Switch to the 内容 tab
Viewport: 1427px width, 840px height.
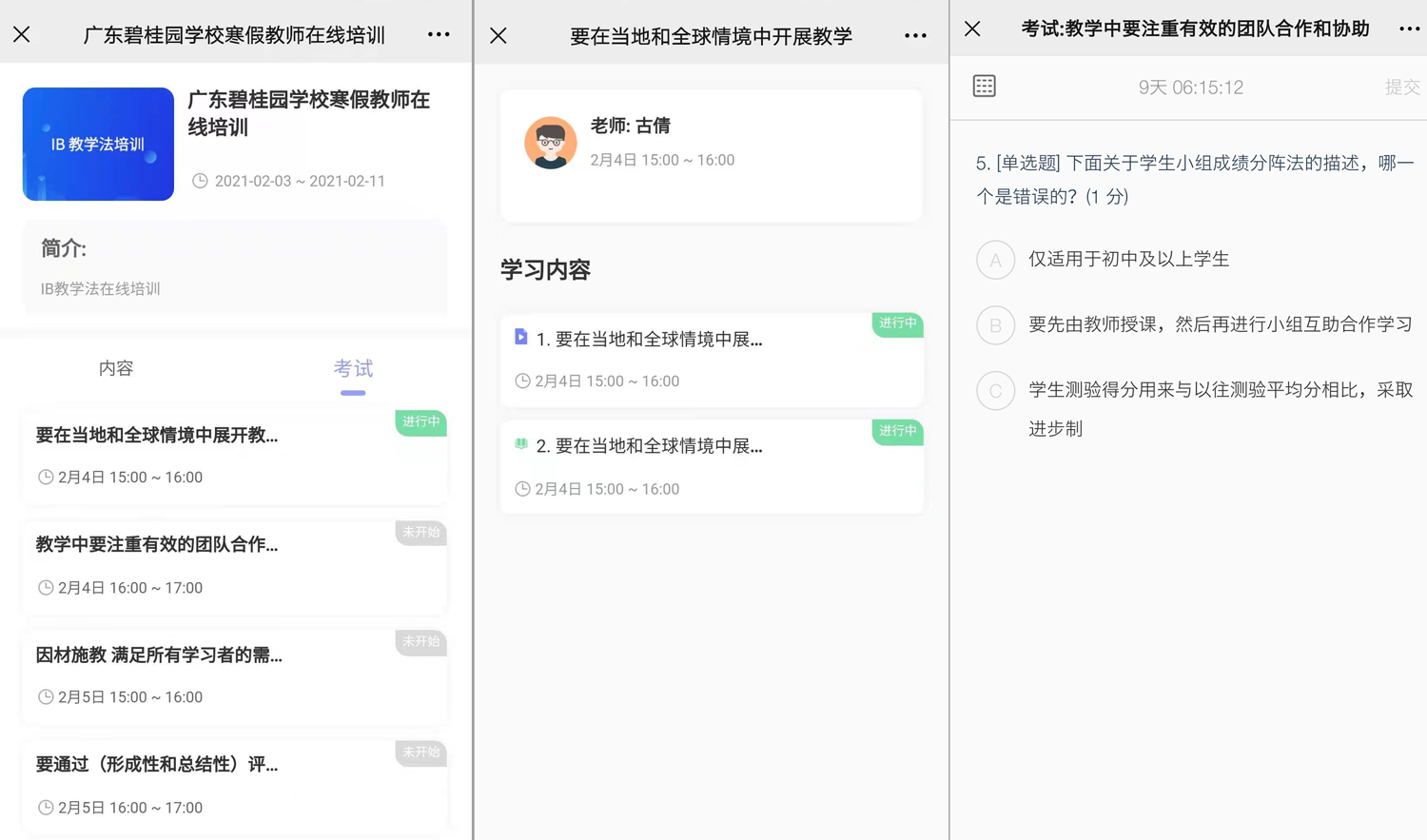(x=116, y=368)
